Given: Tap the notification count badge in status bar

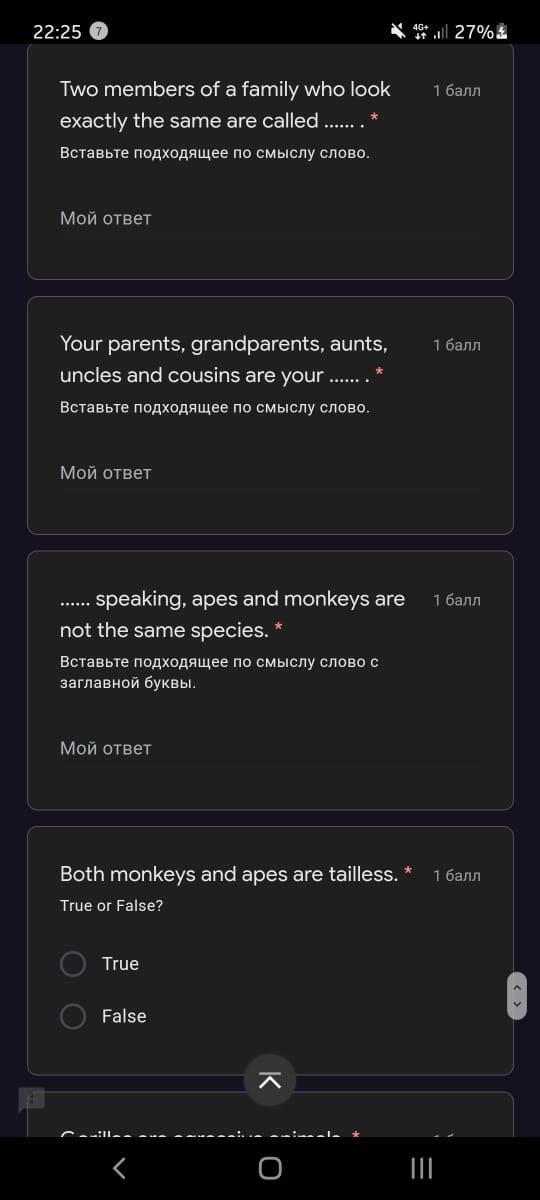Looking at the screenshot, I should click(x=99, y=31).
